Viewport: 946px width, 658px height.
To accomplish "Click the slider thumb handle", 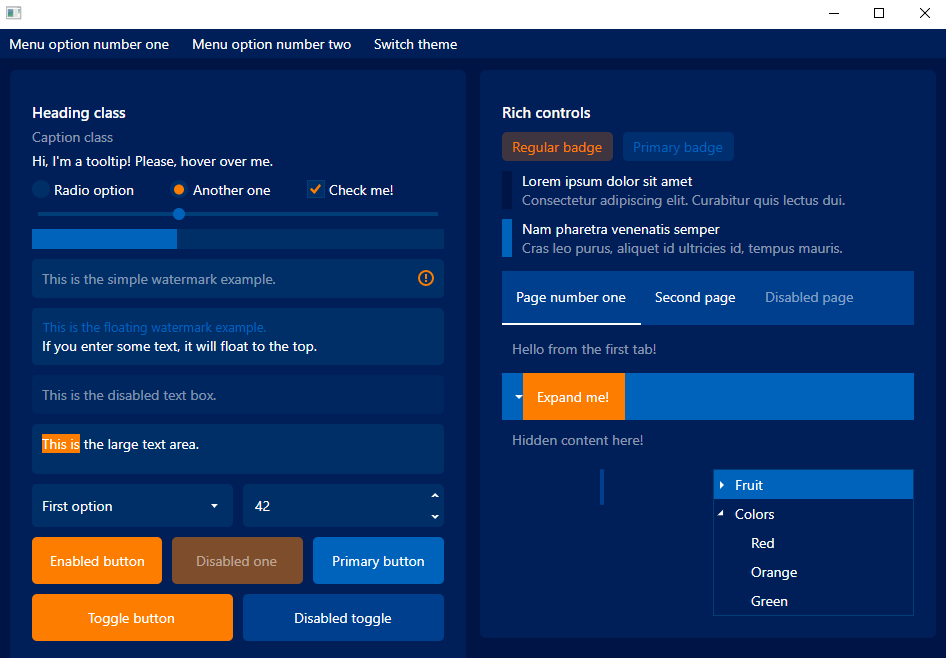I will point(179,214).
